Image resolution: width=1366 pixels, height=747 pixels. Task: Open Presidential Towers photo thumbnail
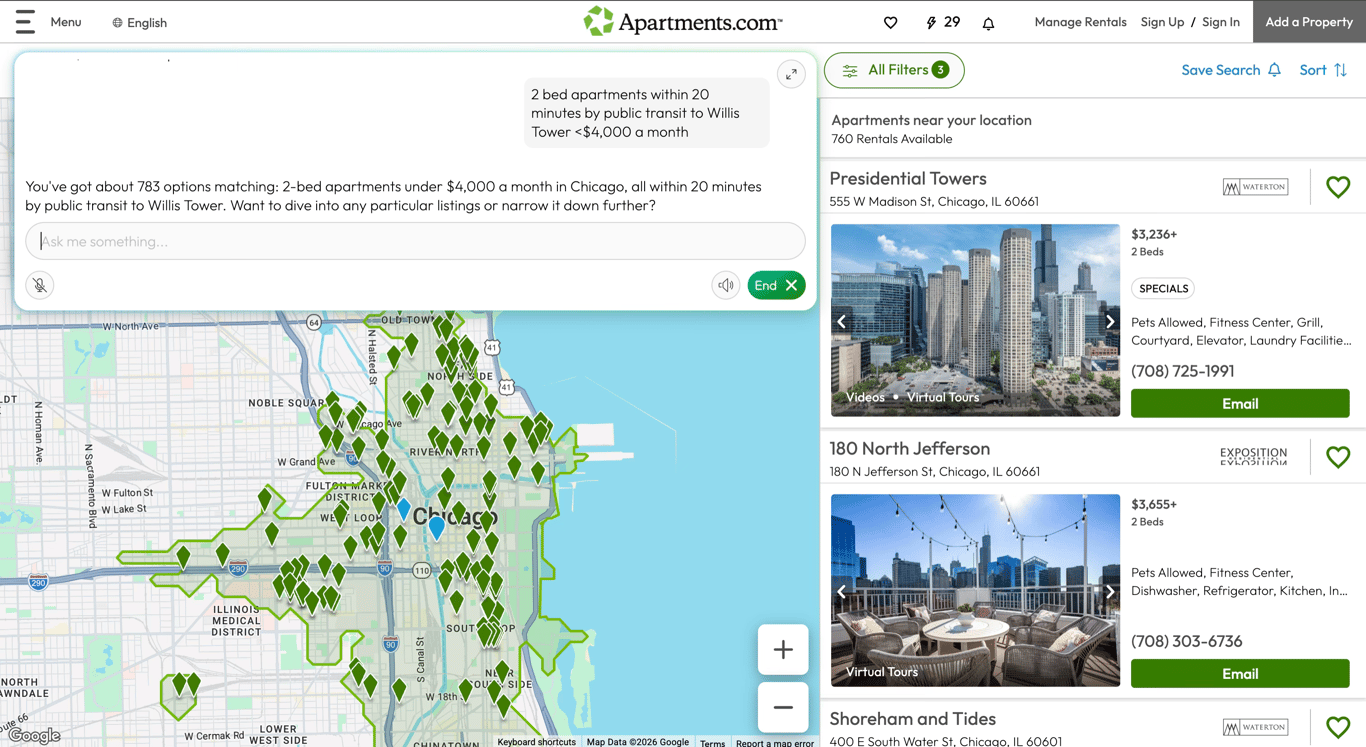975,320
